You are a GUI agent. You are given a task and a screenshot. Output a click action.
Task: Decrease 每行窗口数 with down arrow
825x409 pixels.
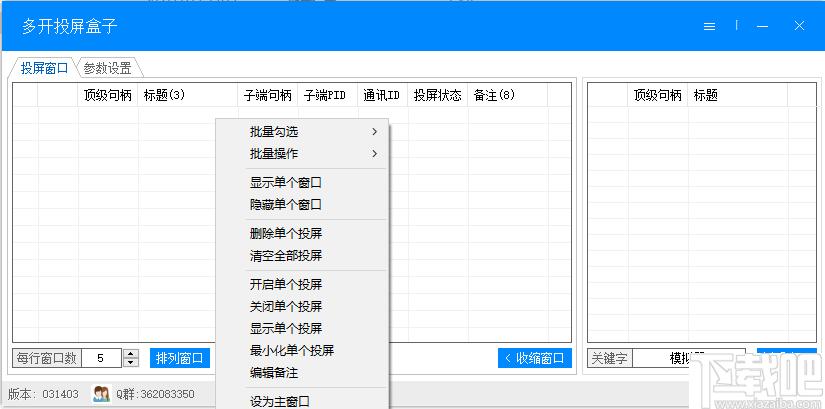131,363
